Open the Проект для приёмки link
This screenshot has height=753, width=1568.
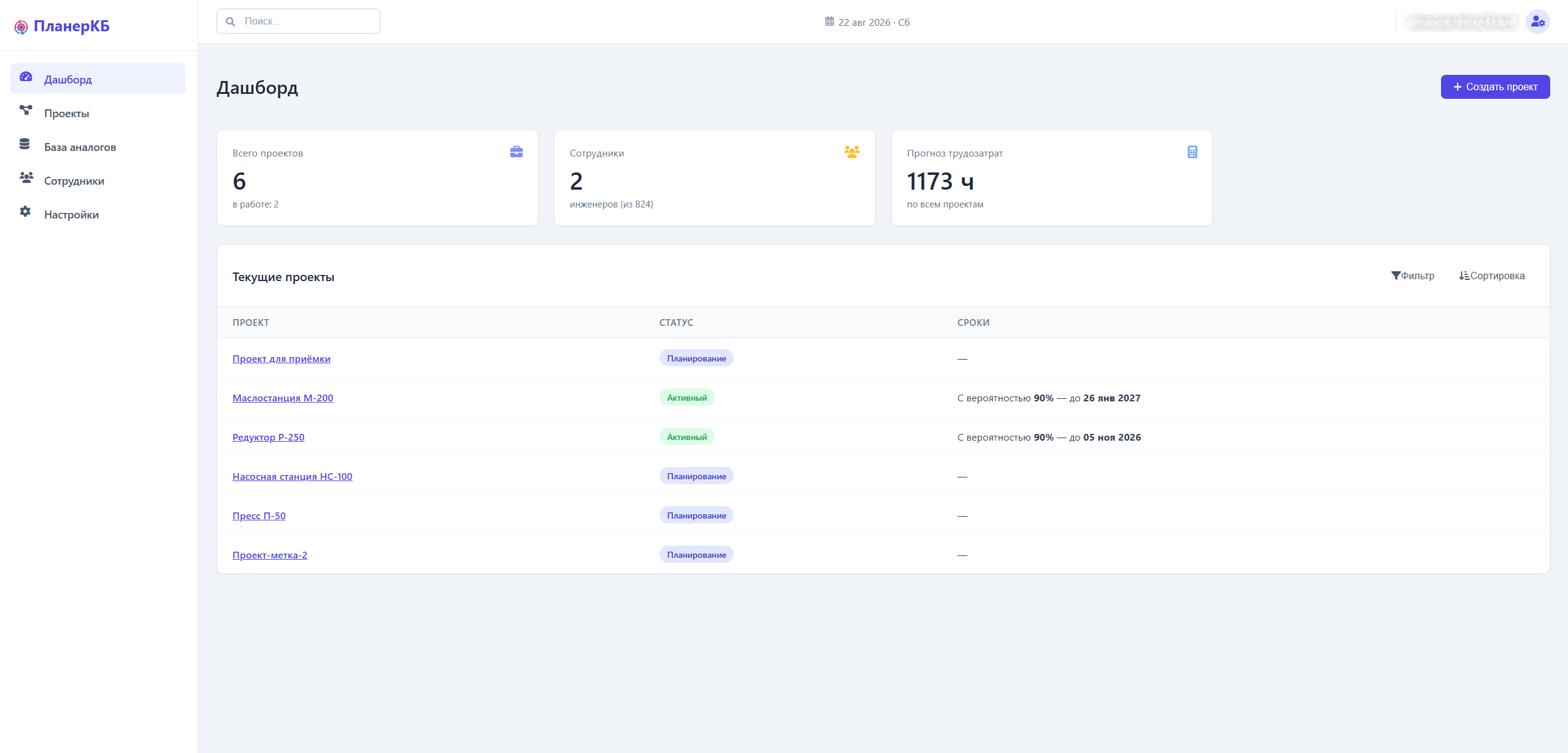pos(282,358)
